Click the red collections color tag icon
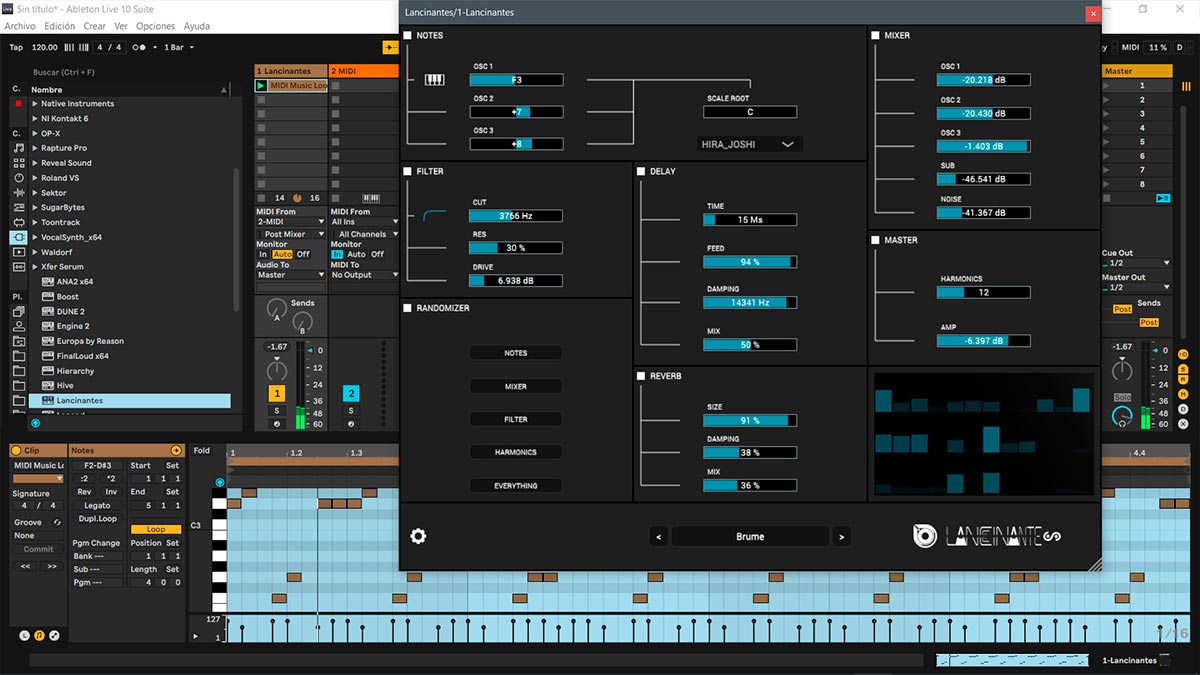 [x=18, y=103]
